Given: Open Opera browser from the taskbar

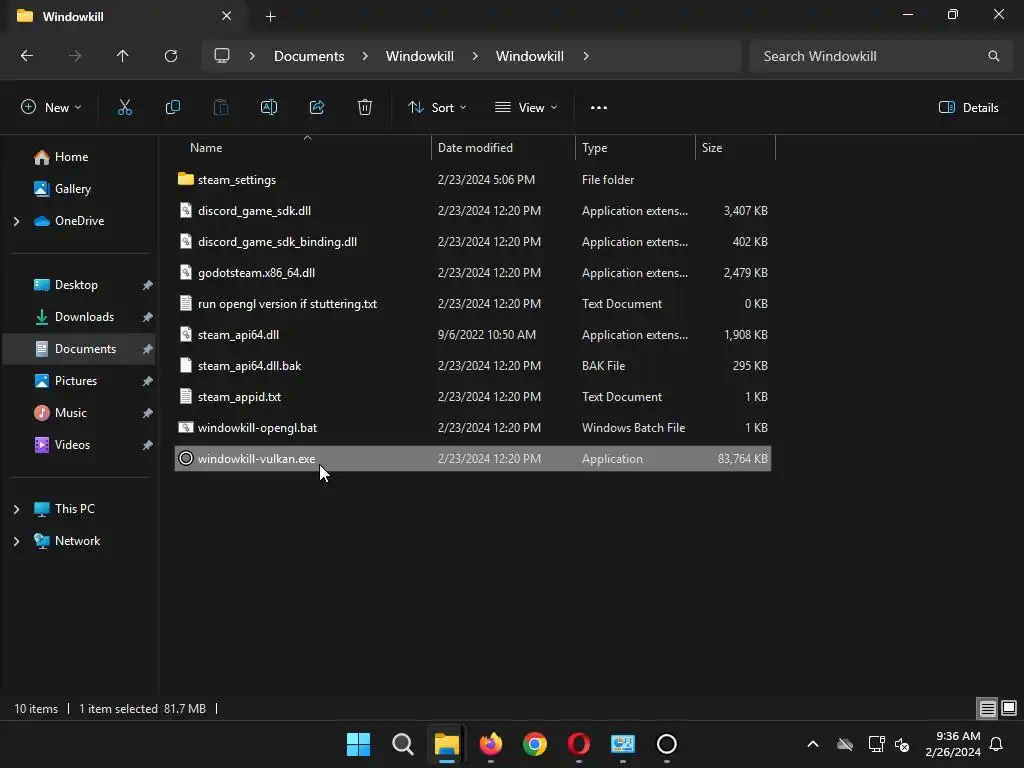Looking at the screenshot, I should (x=579, y=744).
